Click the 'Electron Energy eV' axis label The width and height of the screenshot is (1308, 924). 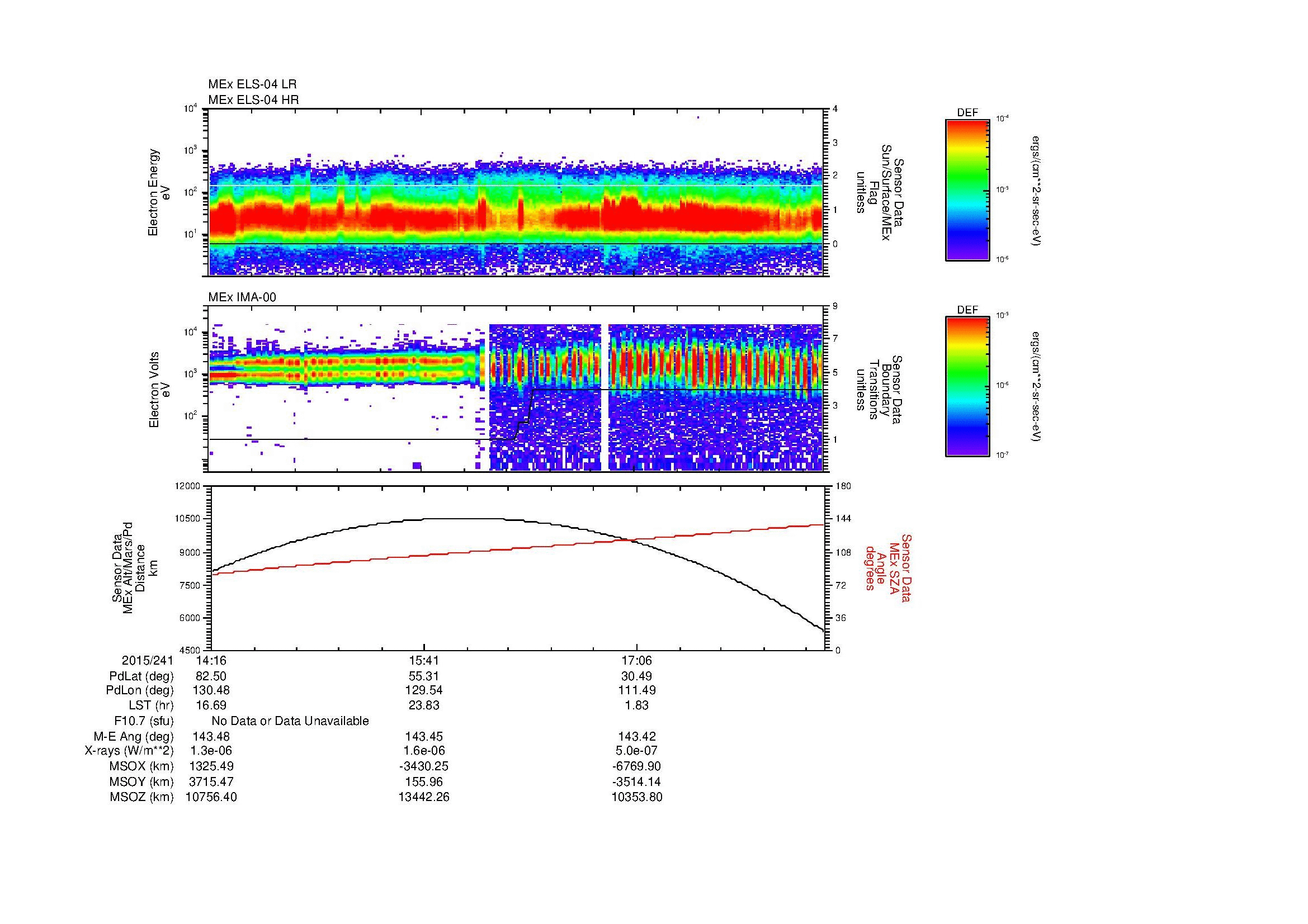click(x=159, y=192)
